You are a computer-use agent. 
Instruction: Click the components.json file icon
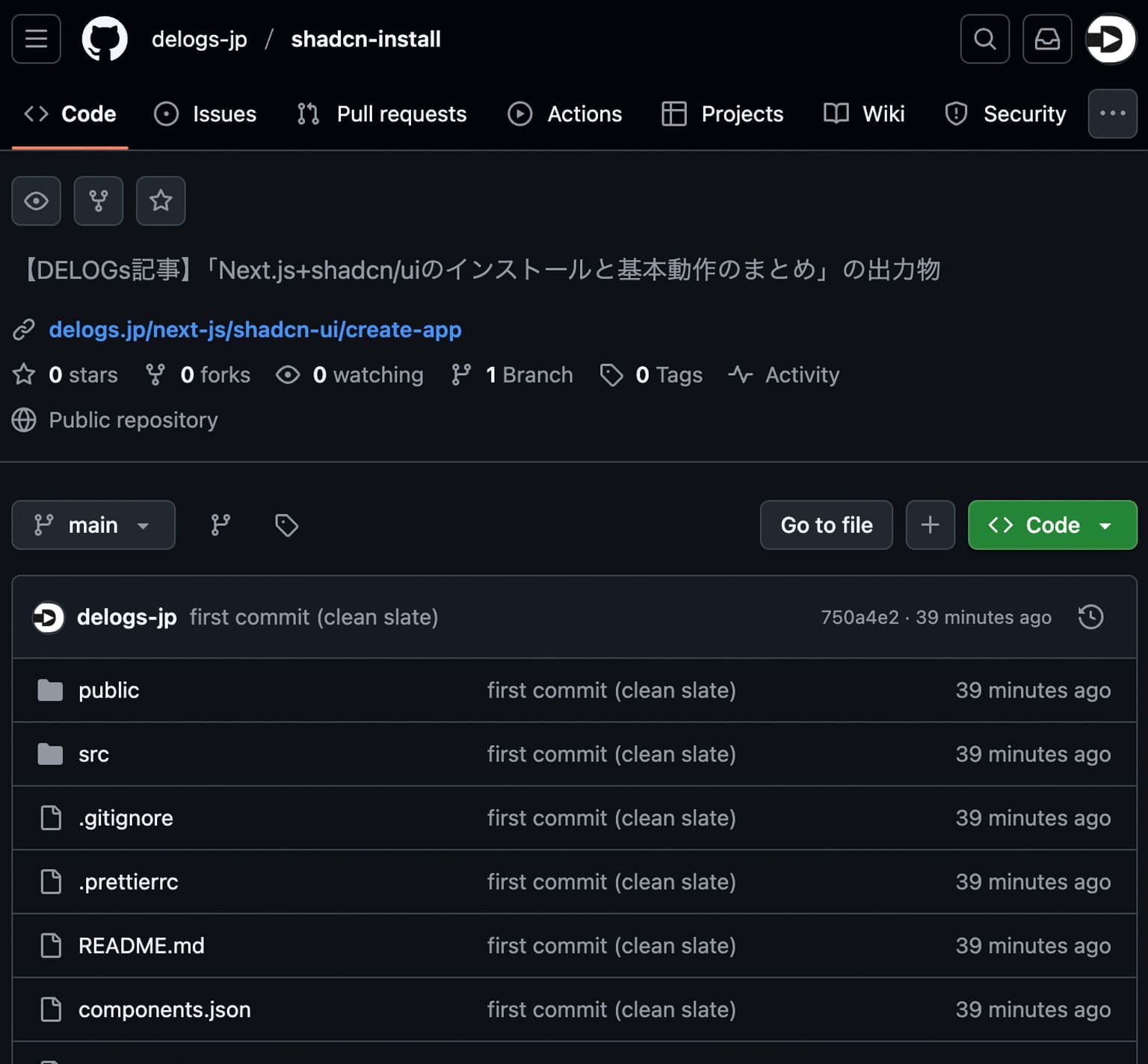point(51,1009)
